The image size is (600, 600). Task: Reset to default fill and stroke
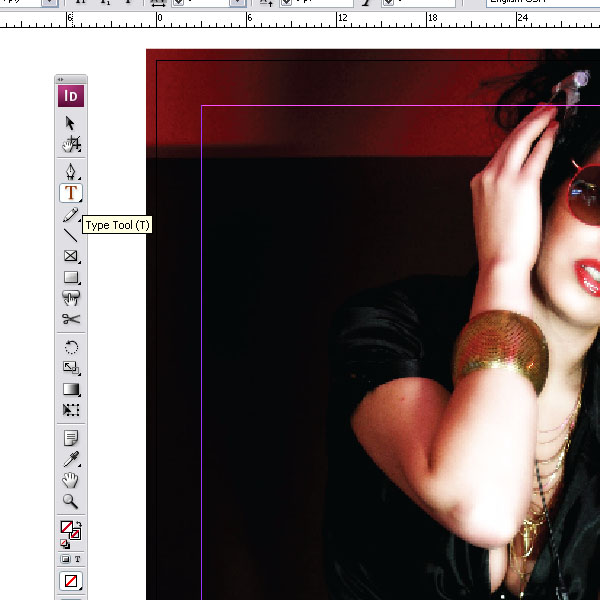64,543
